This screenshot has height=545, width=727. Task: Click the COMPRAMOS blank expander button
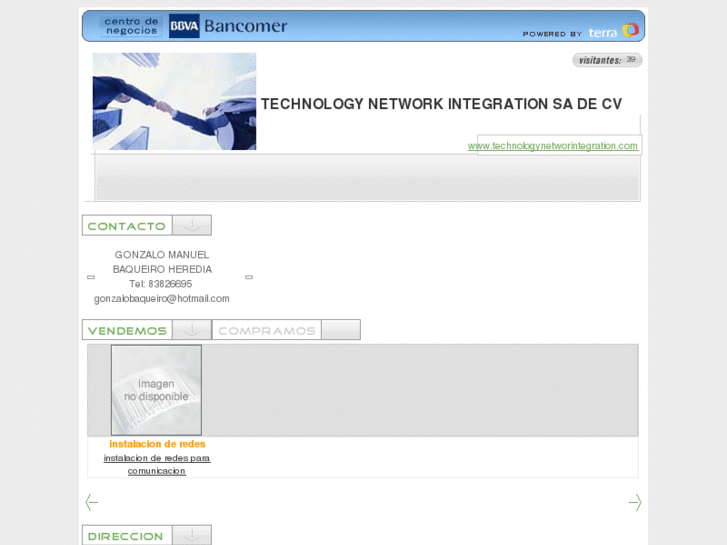[x=341, y=330]
